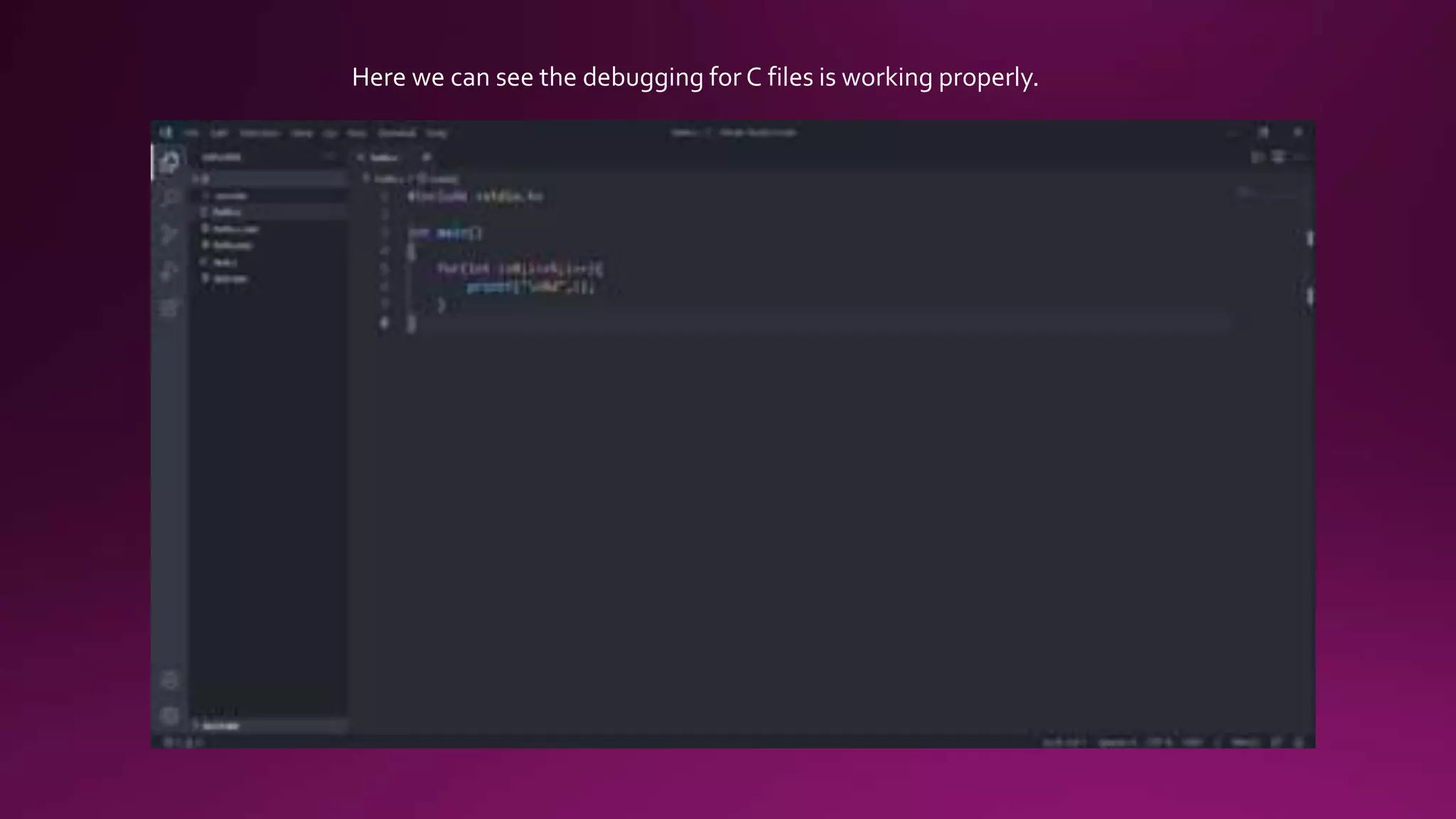The height and width of the screenshot is (819, 1456).
Task: Open the Go menu
Action: tap(330, 133)
